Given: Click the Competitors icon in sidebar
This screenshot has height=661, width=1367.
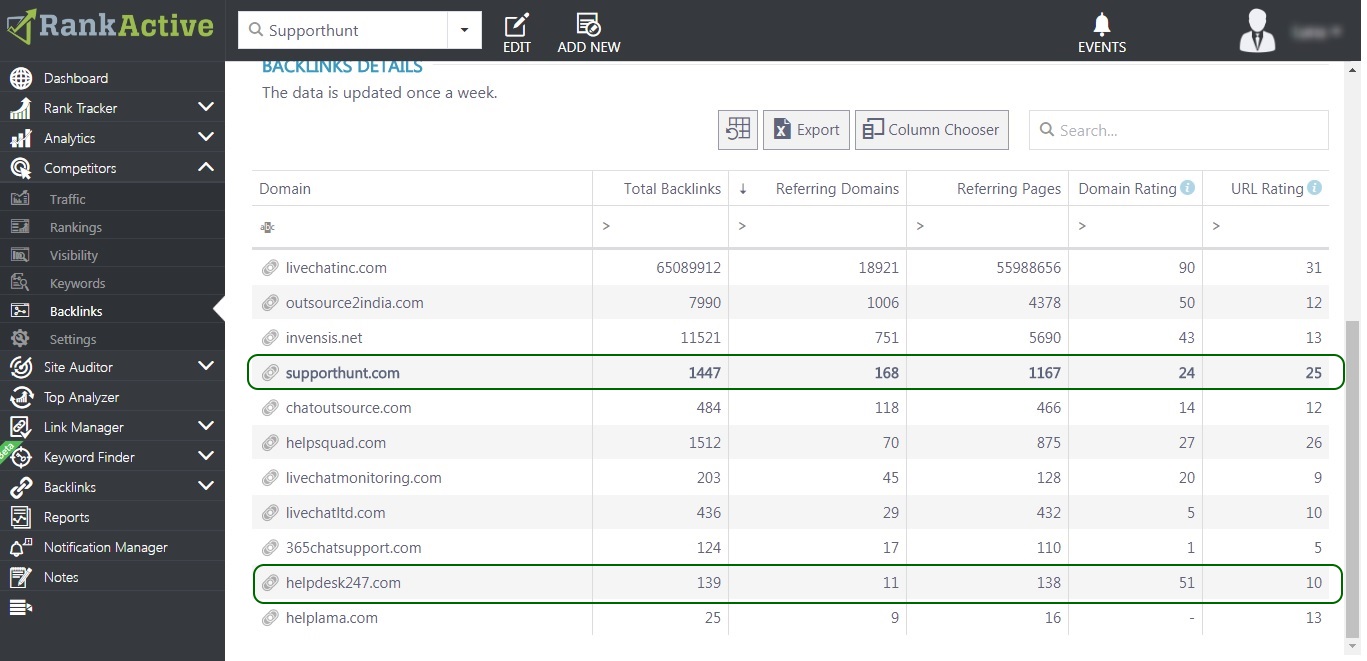Looking at the screenshot, I should [x=20, y=168].
